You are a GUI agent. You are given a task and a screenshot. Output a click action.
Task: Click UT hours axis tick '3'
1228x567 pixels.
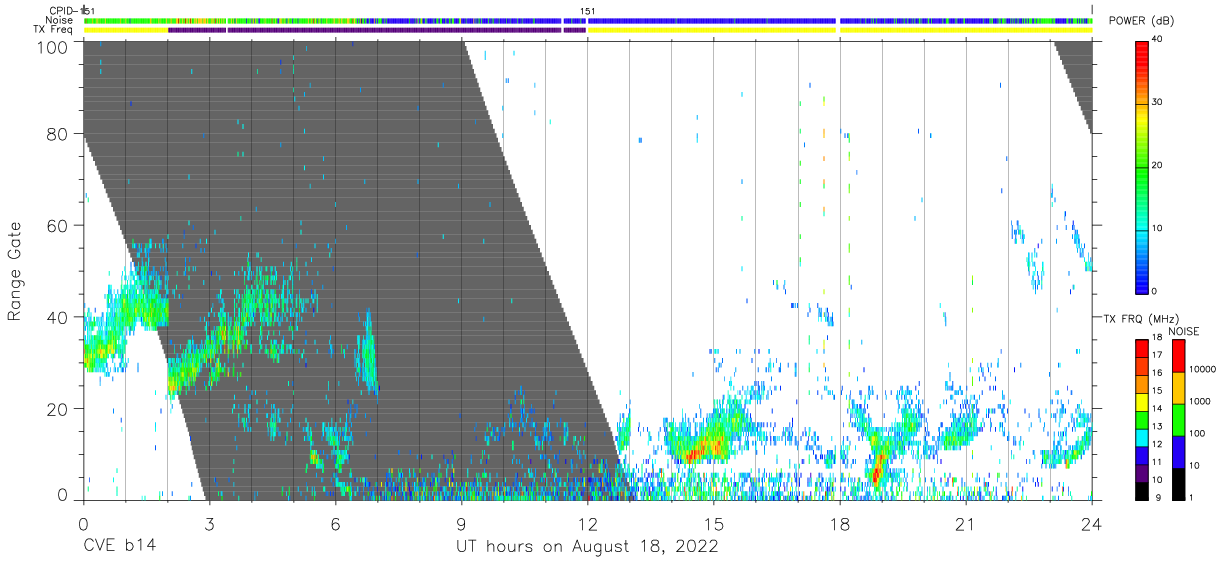point(209,525)
